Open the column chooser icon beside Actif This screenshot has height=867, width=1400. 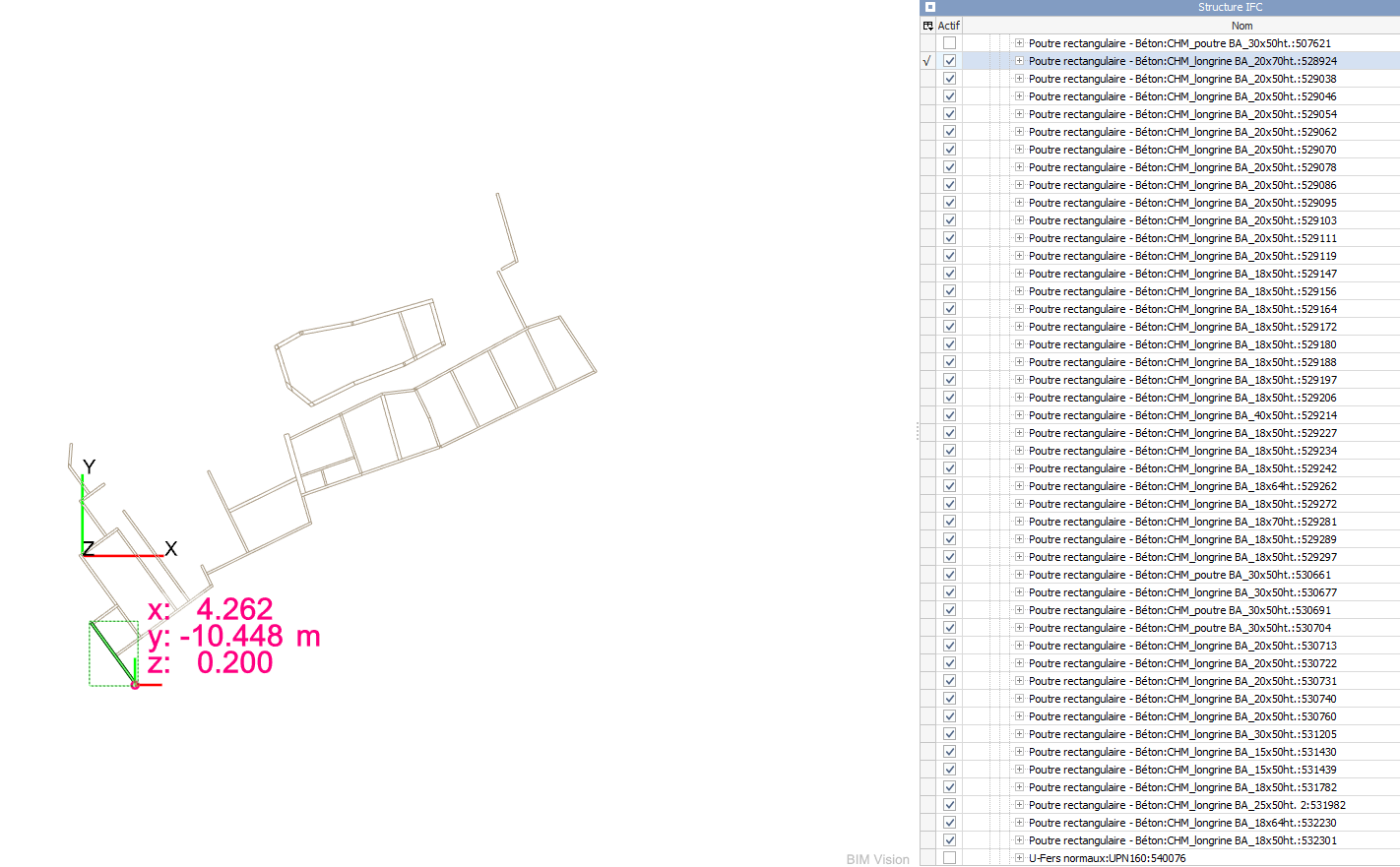pos(927,26)
